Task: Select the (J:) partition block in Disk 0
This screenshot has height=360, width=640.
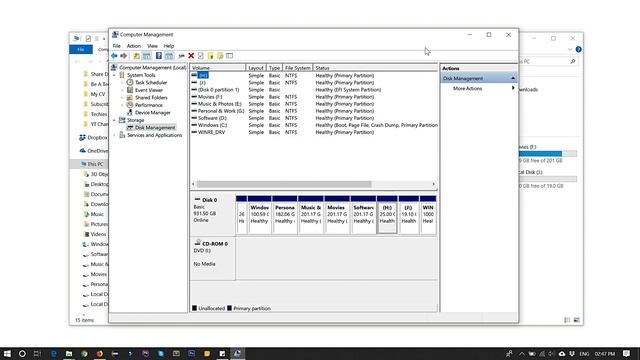Action: (409, 215)
